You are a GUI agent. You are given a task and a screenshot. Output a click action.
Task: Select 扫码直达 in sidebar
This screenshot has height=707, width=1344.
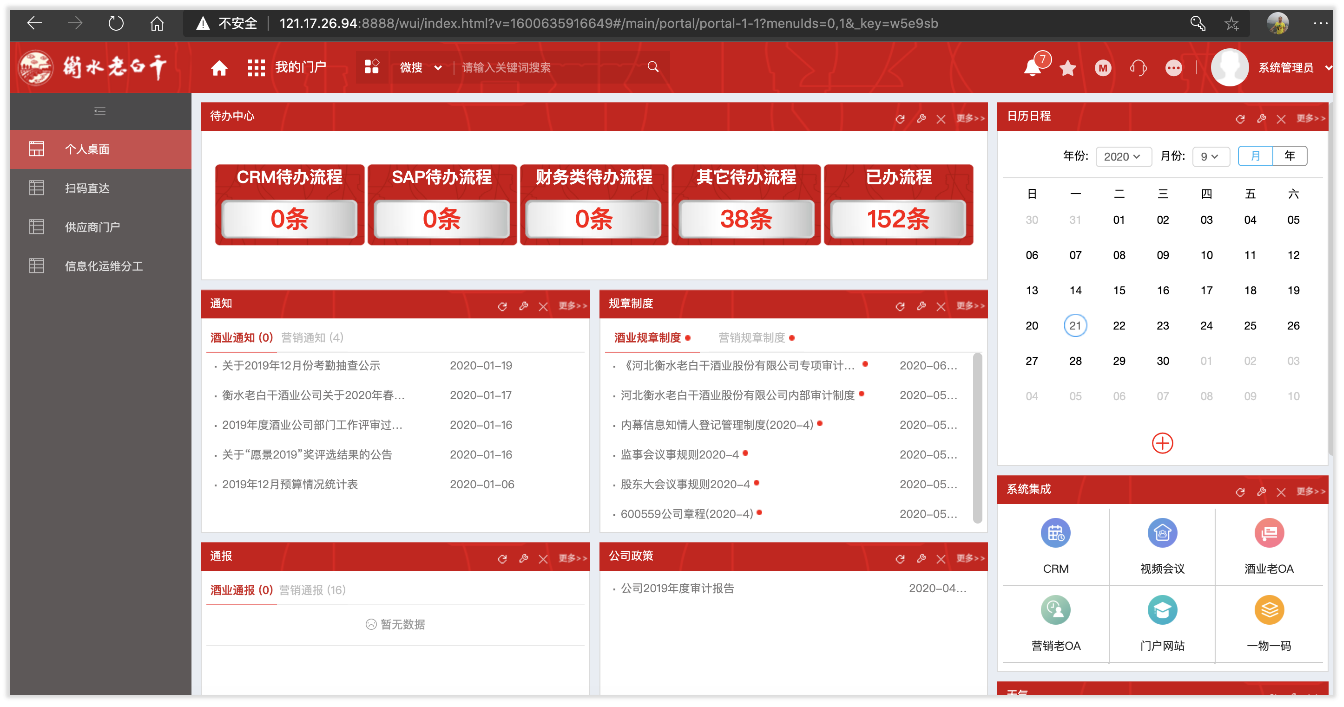coord(100,188)
